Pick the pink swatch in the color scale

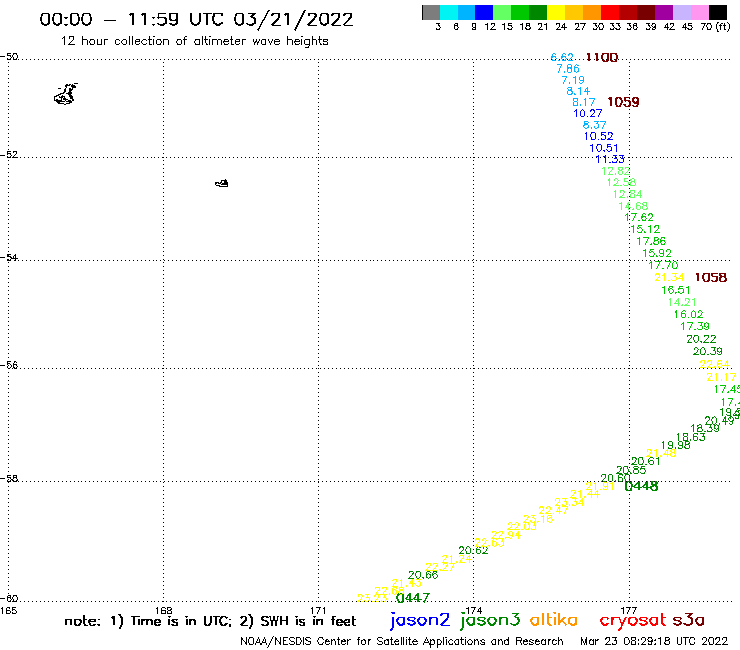[x=699, y=12]
